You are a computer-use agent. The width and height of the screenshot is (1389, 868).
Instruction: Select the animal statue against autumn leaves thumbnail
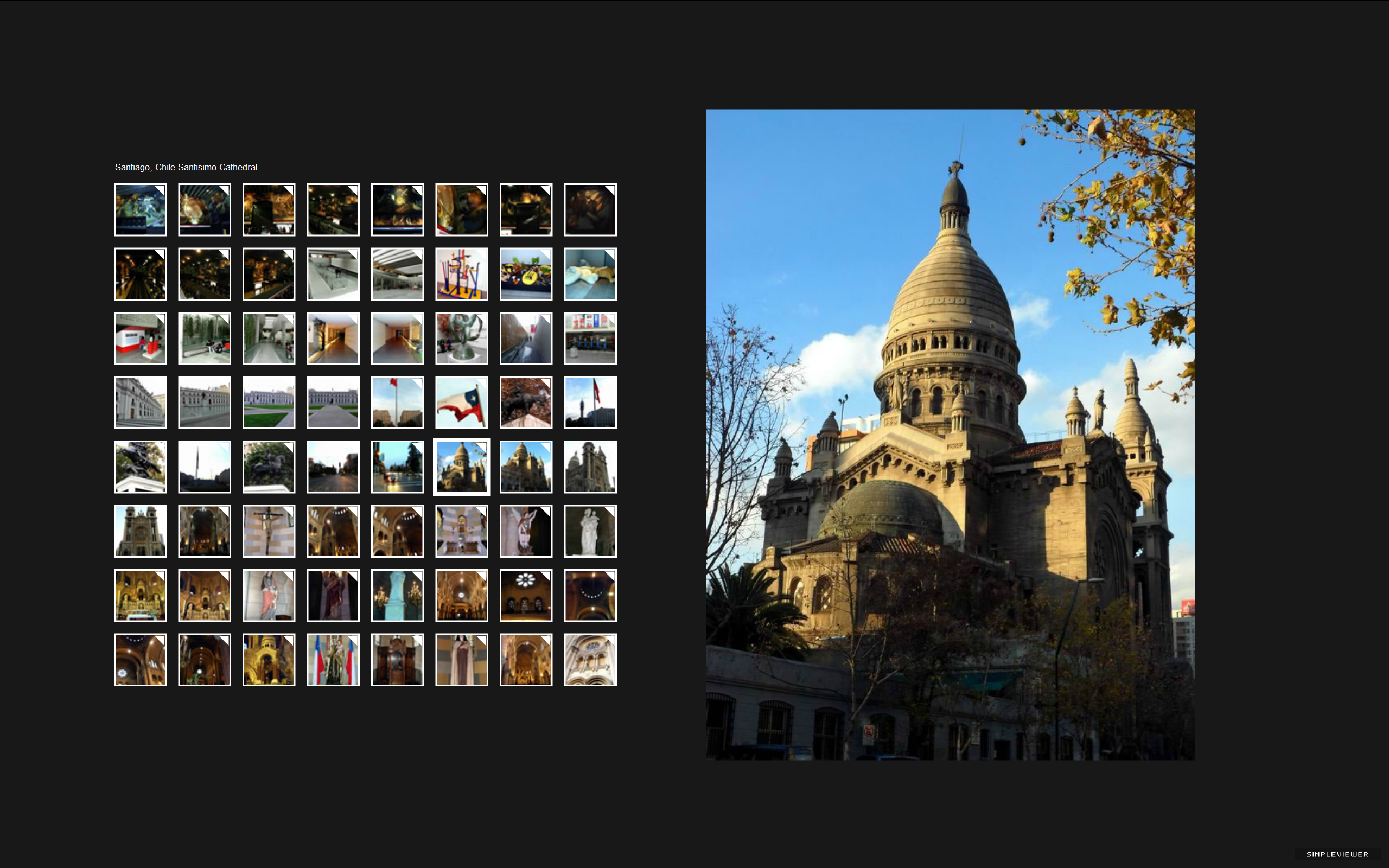[526, 403]
